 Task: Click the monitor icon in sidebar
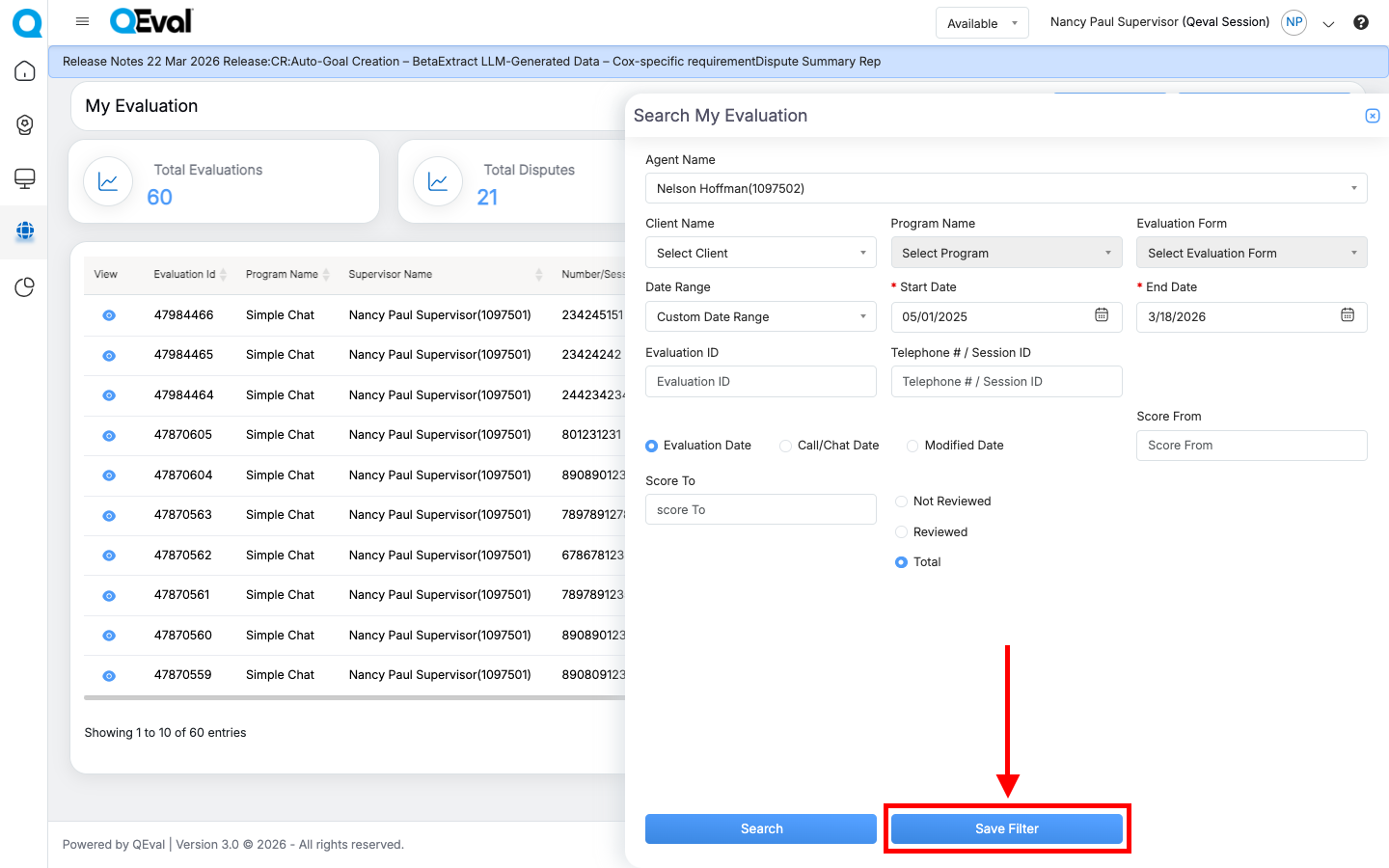pyautogui.click(x=25, y=178)
